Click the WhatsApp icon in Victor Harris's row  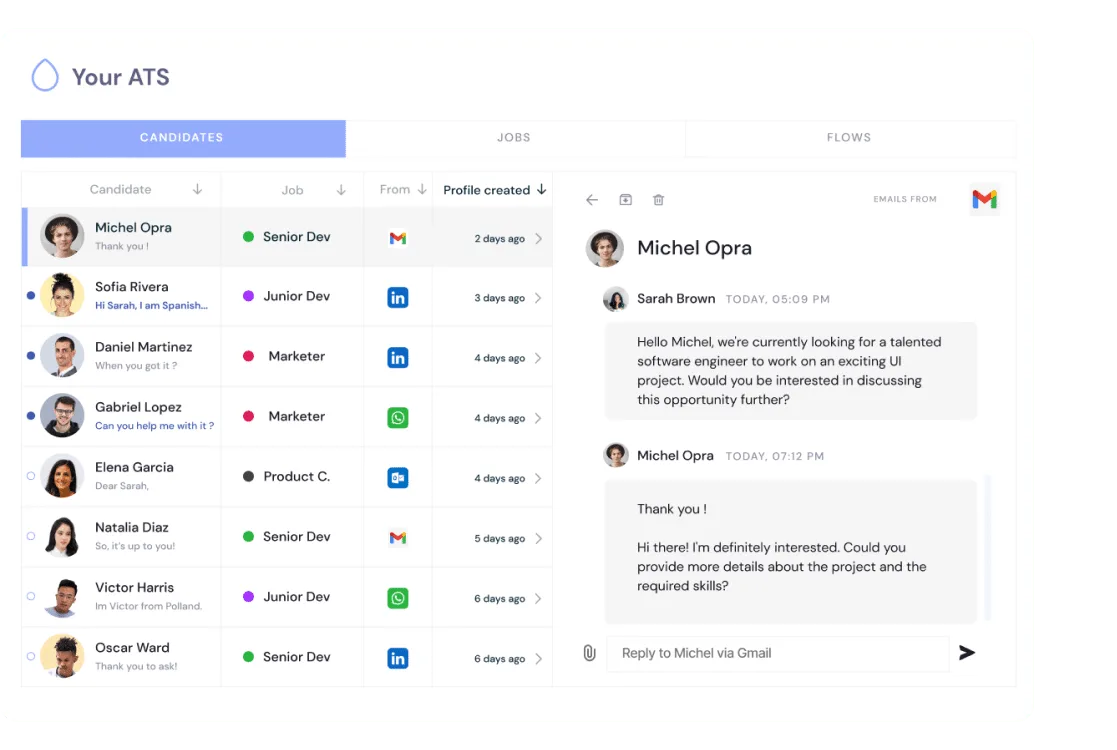398,598
